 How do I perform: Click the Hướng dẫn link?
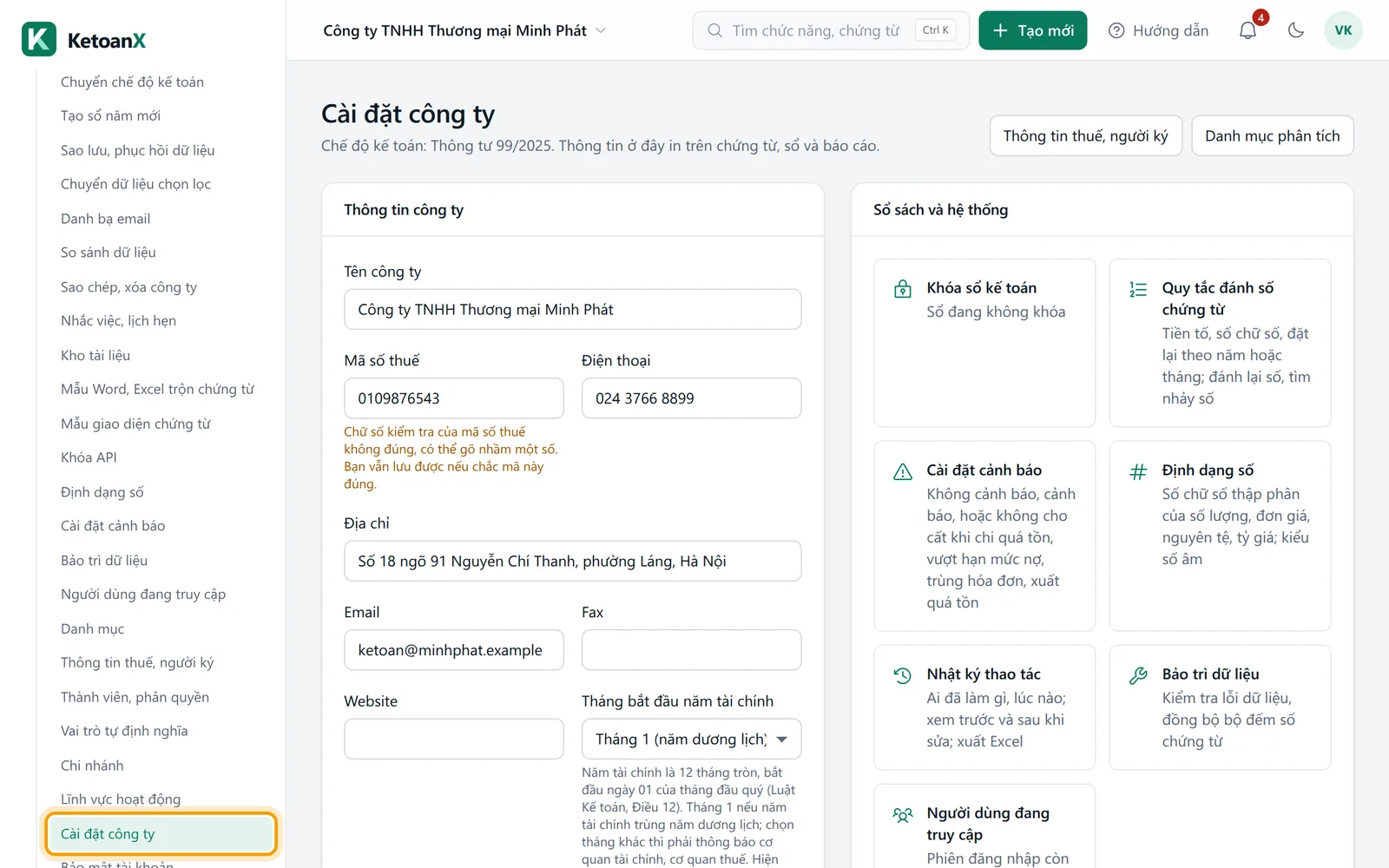click(1158, 30)
